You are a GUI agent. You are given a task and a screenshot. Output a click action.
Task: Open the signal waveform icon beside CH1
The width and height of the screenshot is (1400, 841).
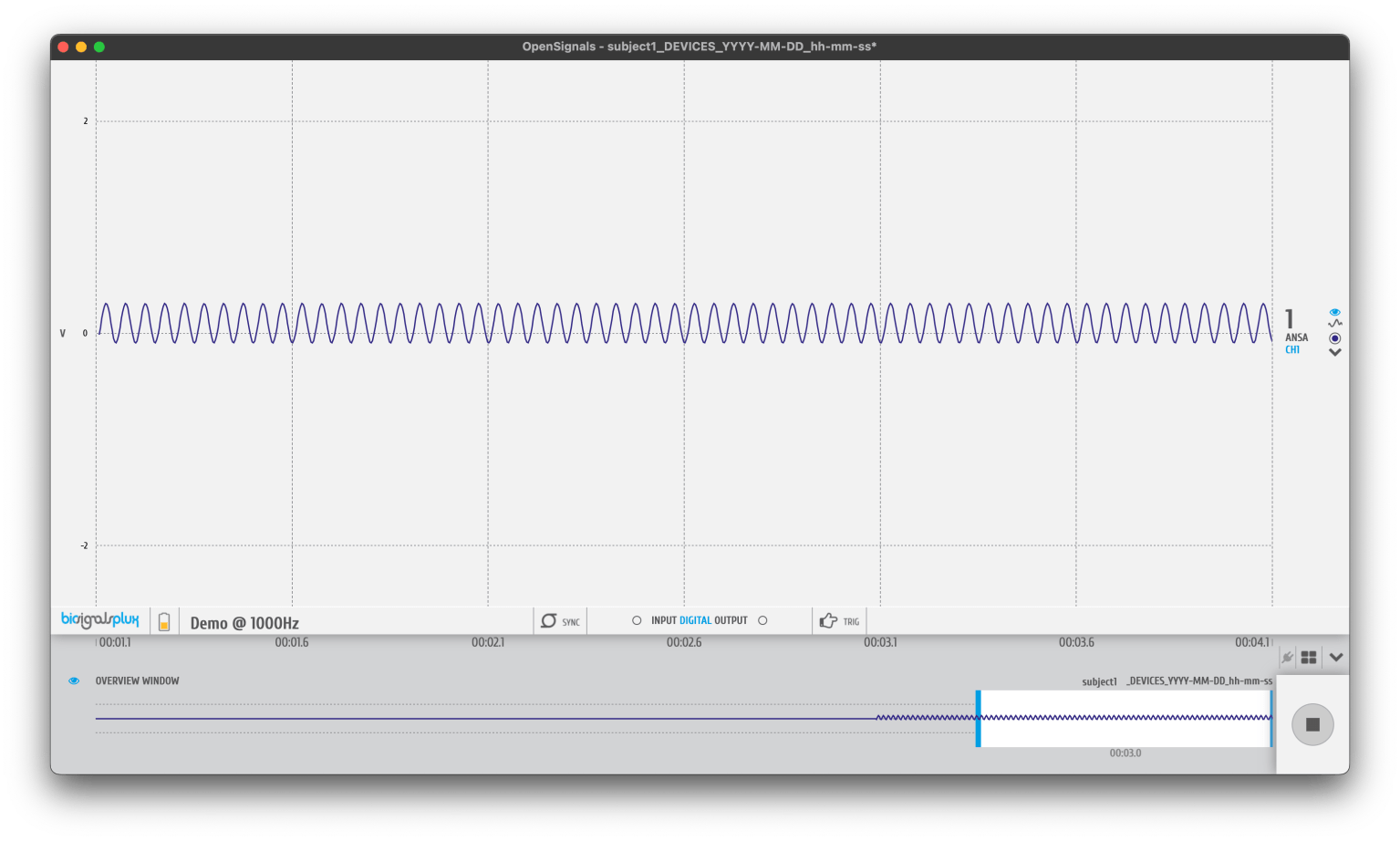coord(1334,324)
